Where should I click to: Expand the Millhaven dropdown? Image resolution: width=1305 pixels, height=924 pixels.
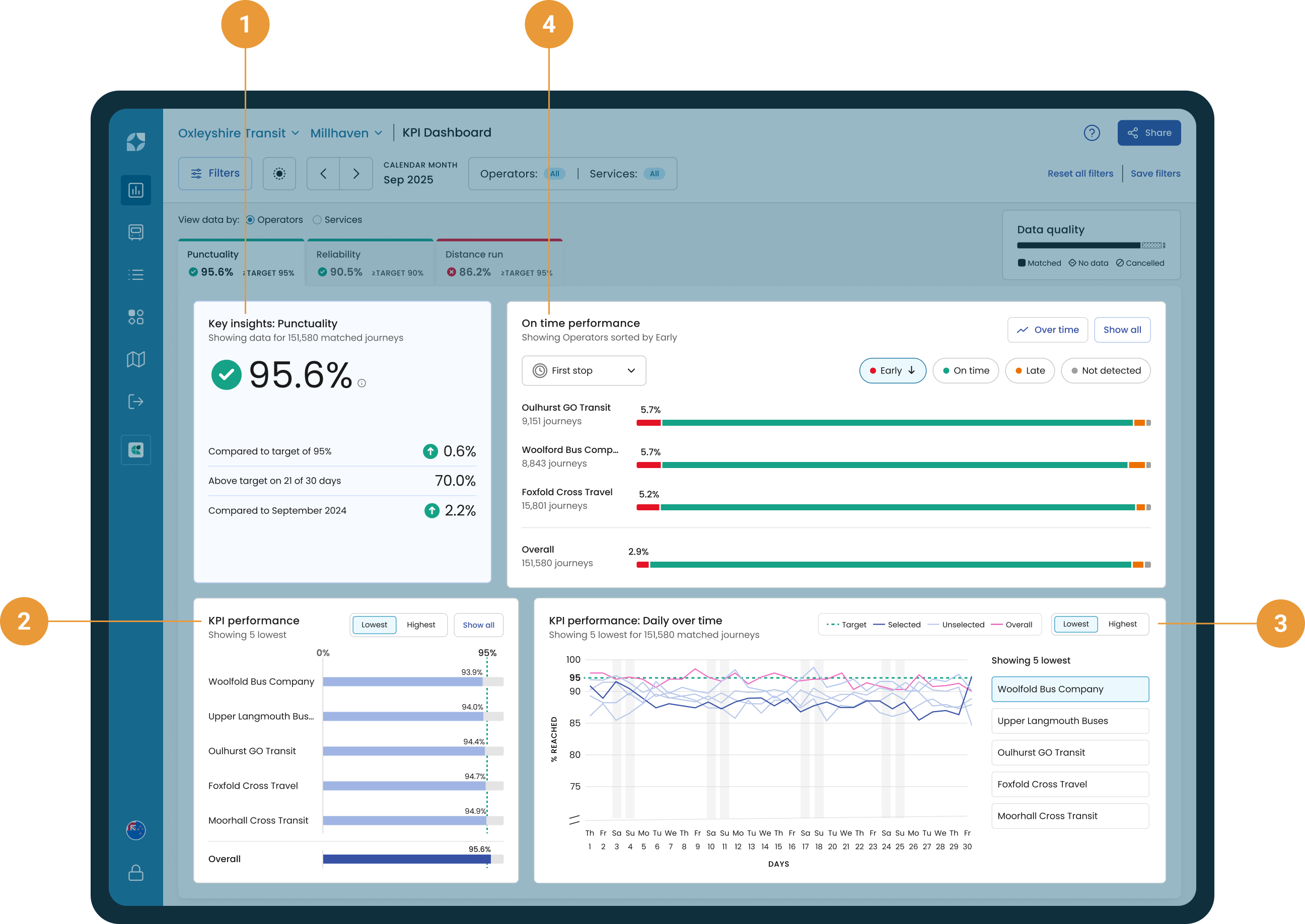[x=346, y=133]
